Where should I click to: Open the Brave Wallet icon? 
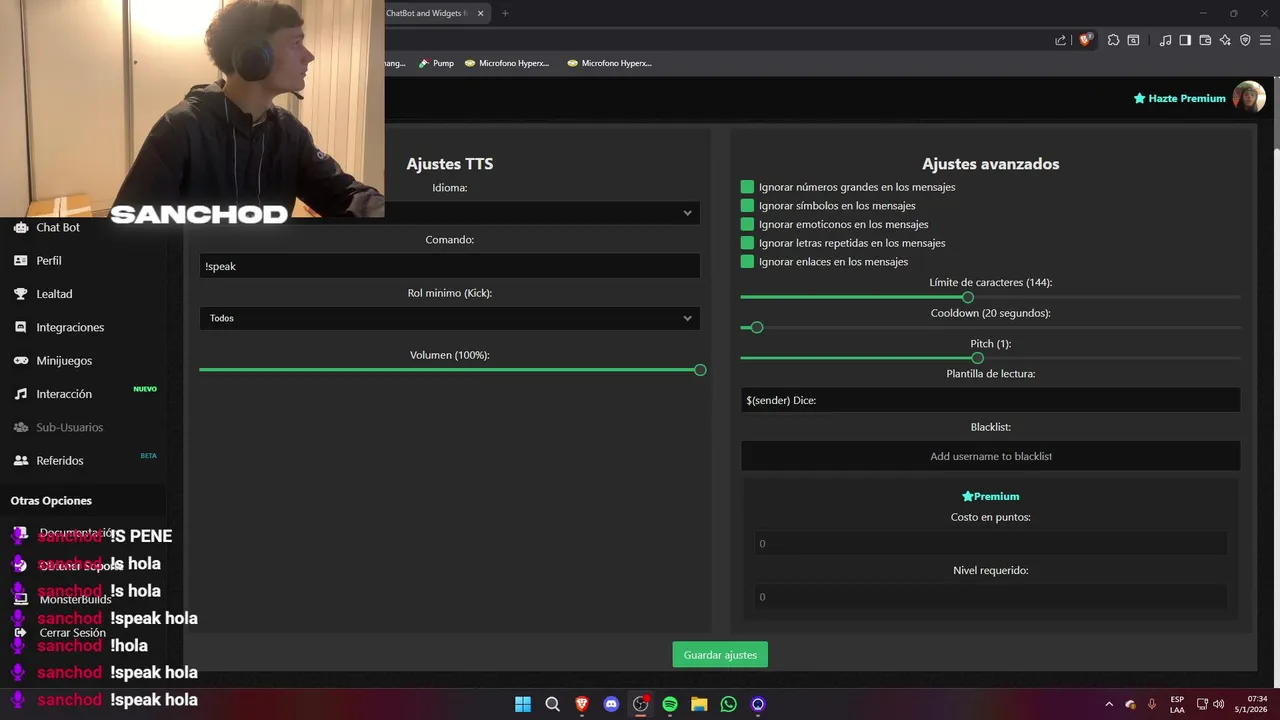[x=1205, y=40]
